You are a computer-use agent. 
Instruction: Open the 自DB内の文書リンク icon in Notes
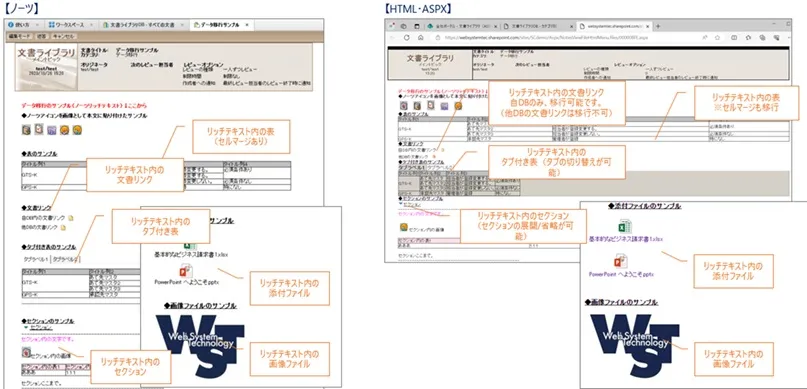[71, 218]
